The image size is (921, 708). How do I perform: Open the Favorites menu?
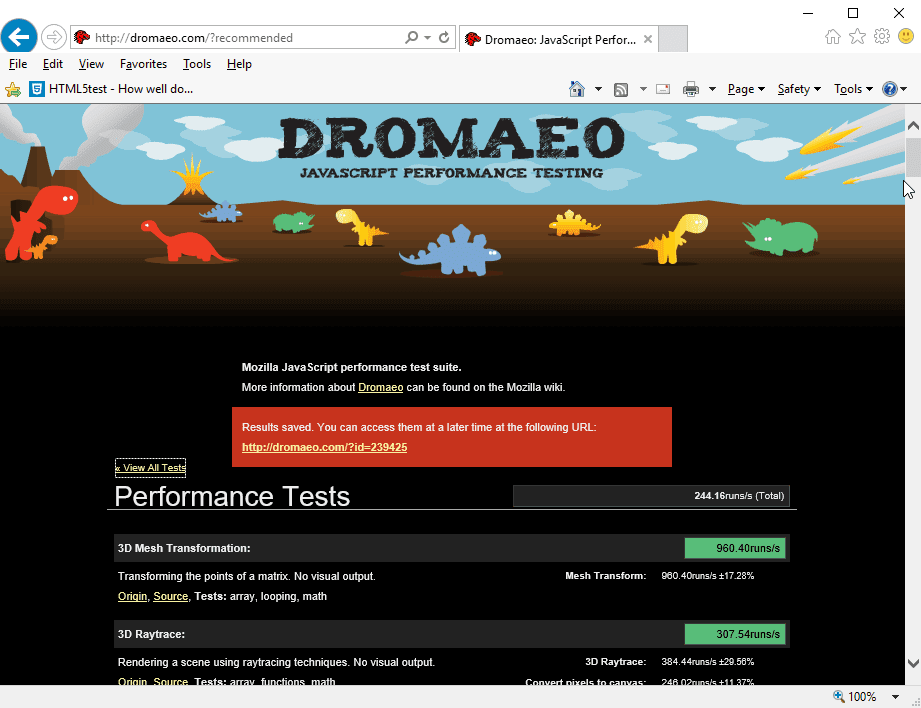[x=143, y=64]
